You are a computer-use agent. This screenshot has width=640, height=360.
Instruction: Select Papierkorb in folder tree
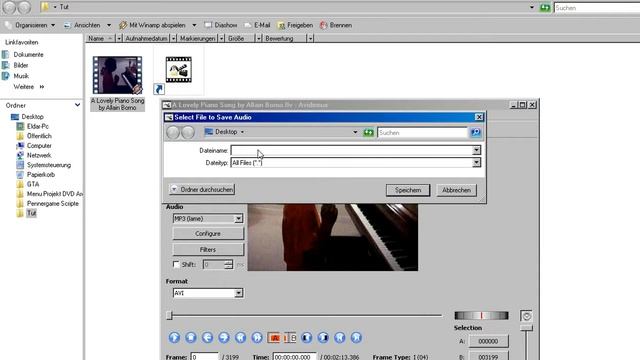coord(40,174)
